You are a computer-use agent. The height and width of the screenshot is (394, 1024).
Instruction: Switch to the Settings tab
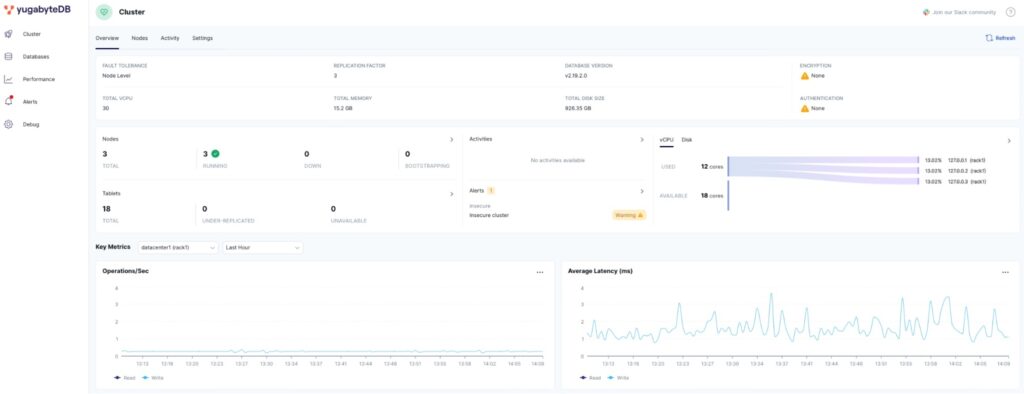(x=202, y=38)
